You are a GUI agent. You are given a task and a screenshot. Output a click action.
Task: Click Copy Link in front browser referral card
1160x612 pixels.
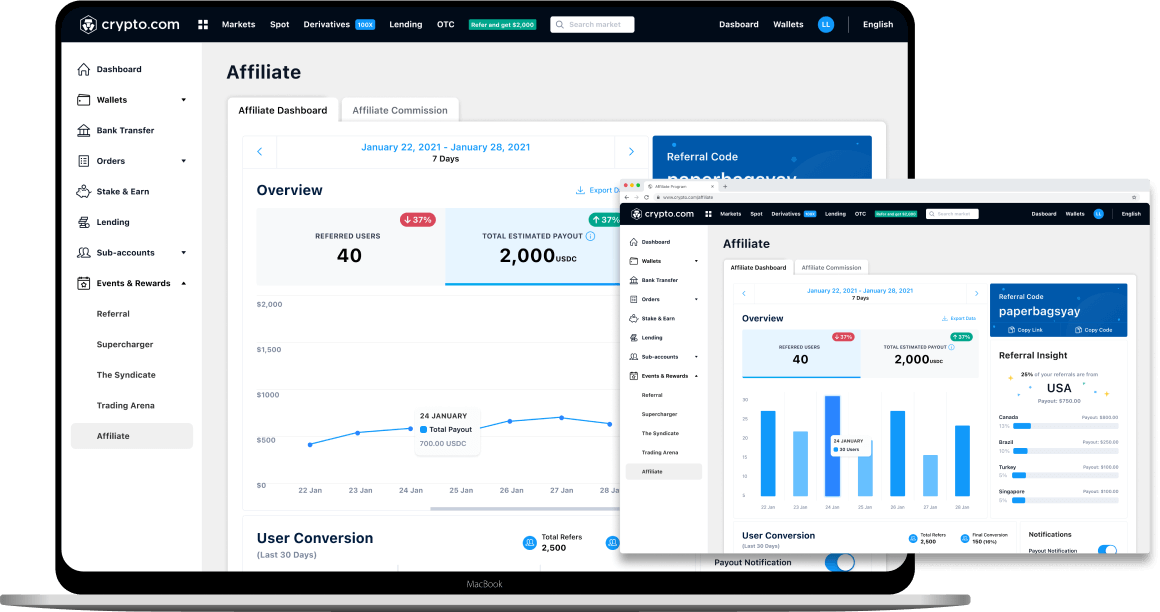tap(1025, 330)
